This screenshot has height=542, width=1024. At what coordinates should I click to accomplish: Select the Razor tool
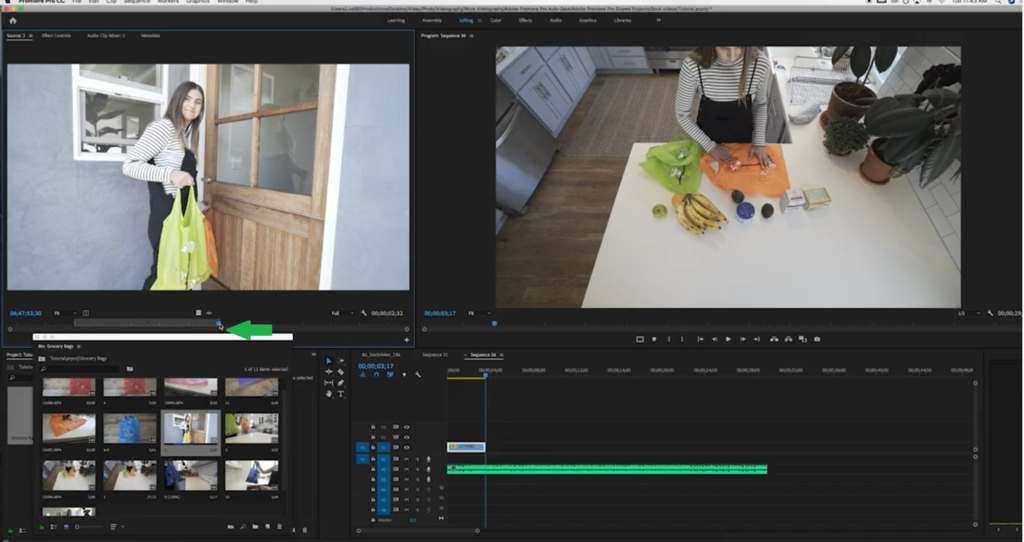340,372
